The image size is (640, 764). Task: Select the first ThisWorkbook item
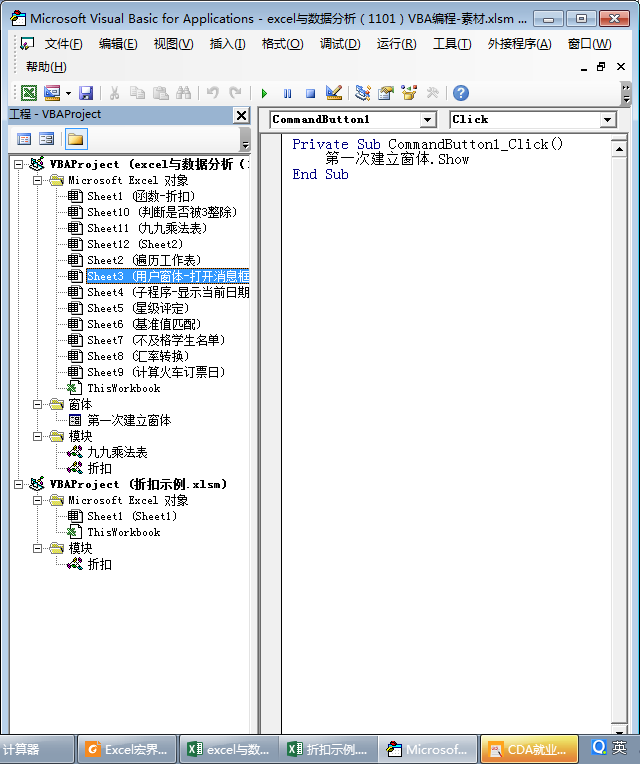click(x=124, y=389)
